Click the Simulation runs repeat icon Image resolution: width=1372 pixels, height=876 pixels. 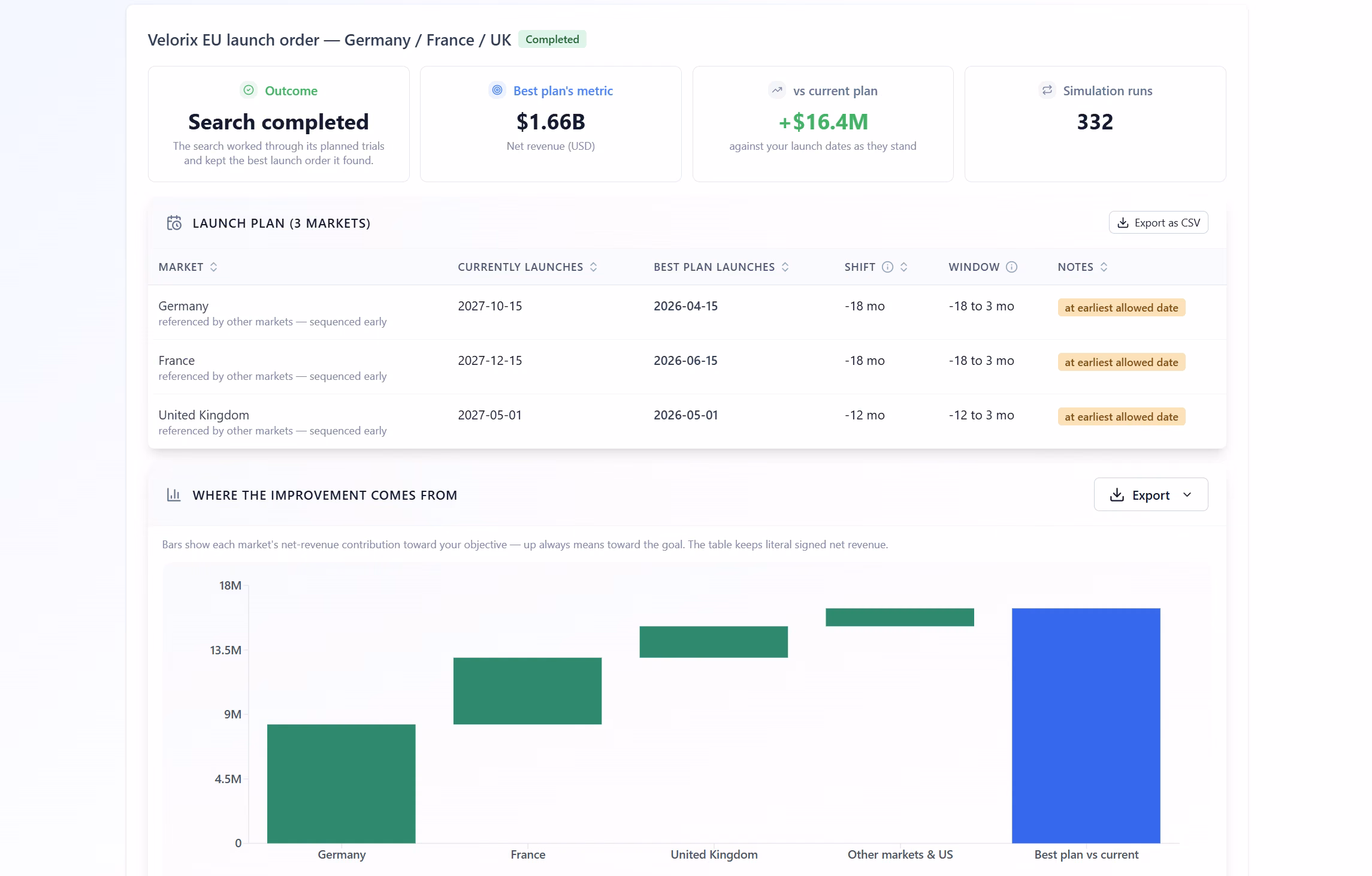[1047, 90]
